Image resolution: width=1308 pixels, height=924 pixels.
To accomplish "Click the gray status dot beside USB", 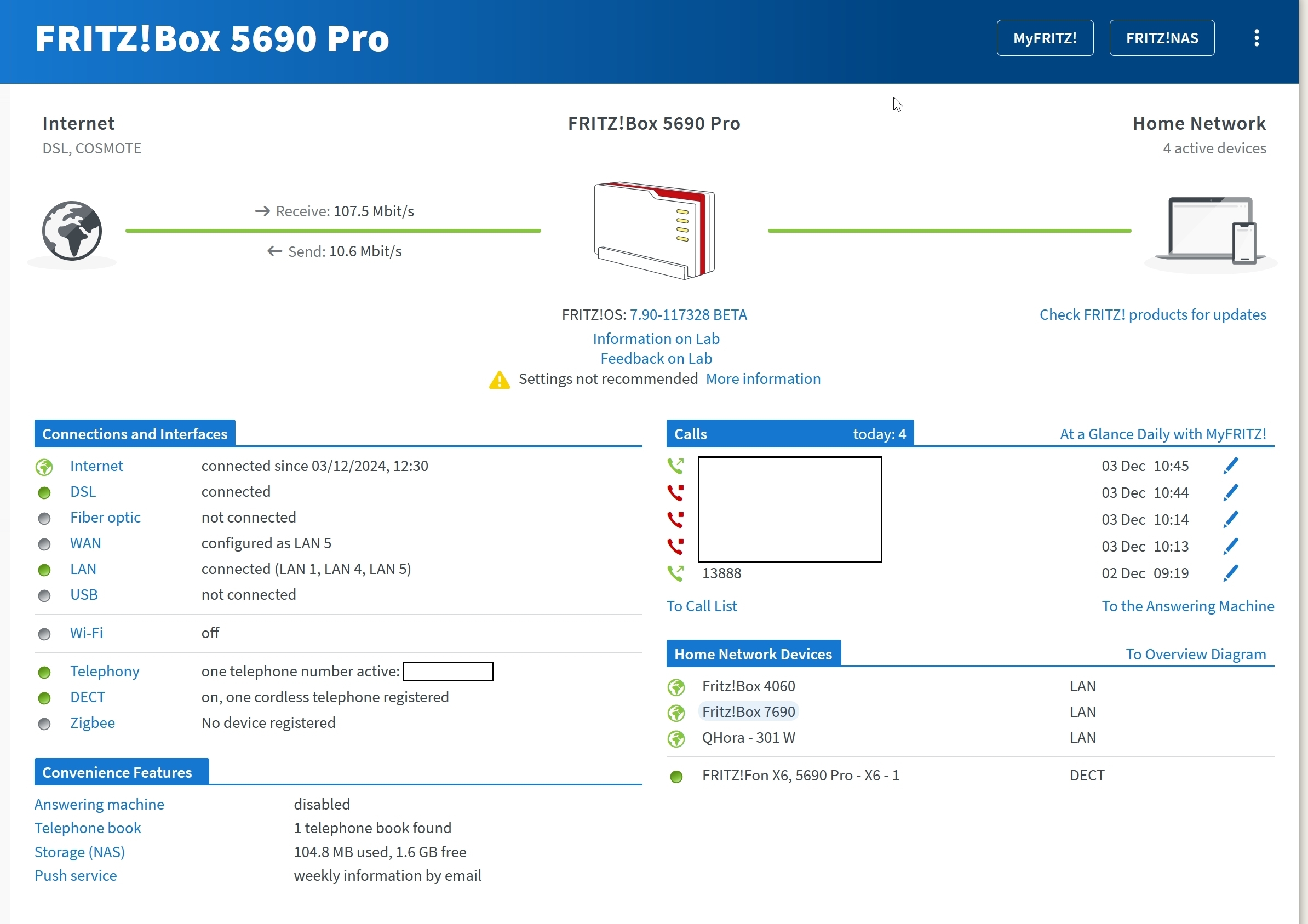I will [x=44, y=596].
